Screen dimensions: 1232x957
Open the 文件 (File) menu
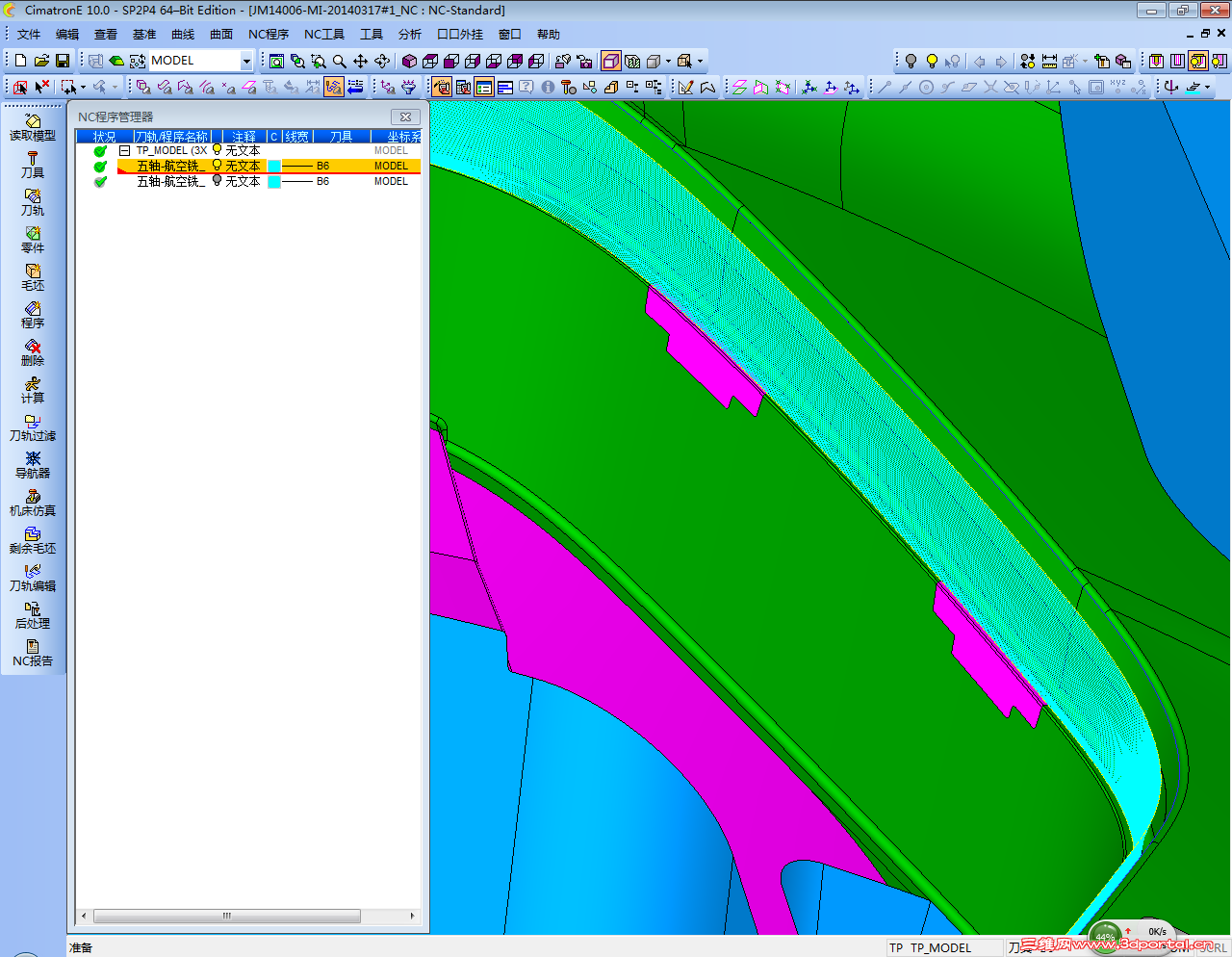point(29,35)
